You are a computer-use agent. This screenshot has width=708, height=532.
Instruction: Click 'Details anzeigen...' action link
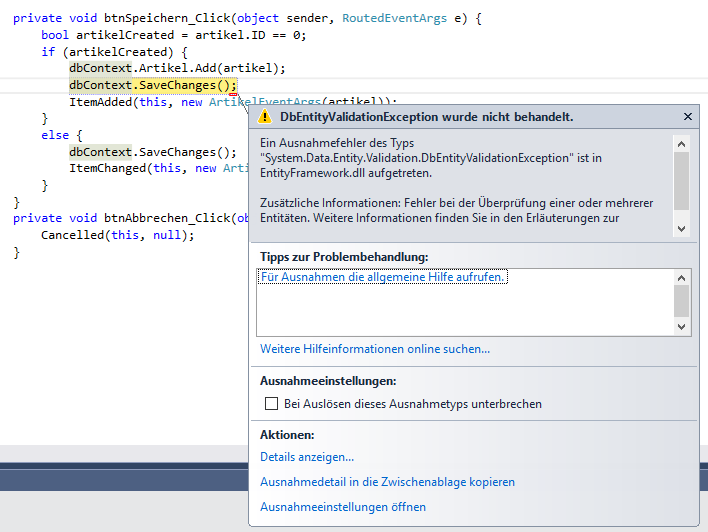click(307, 457)
